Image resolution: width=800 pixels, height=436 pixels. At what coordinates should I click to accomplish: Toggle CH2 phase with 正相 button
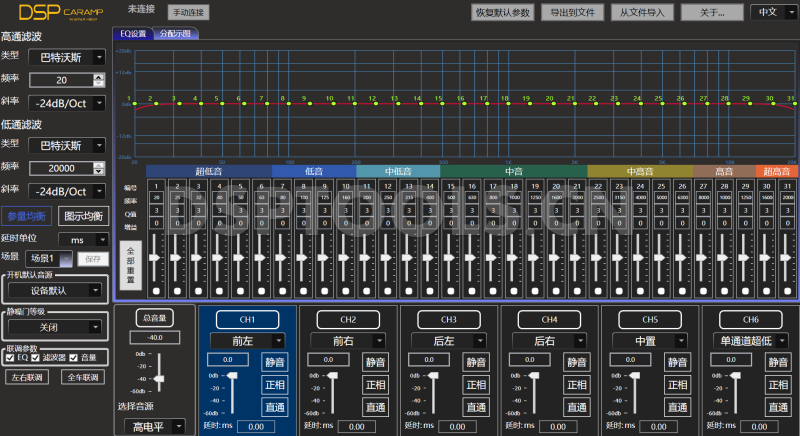coord(375,384)
